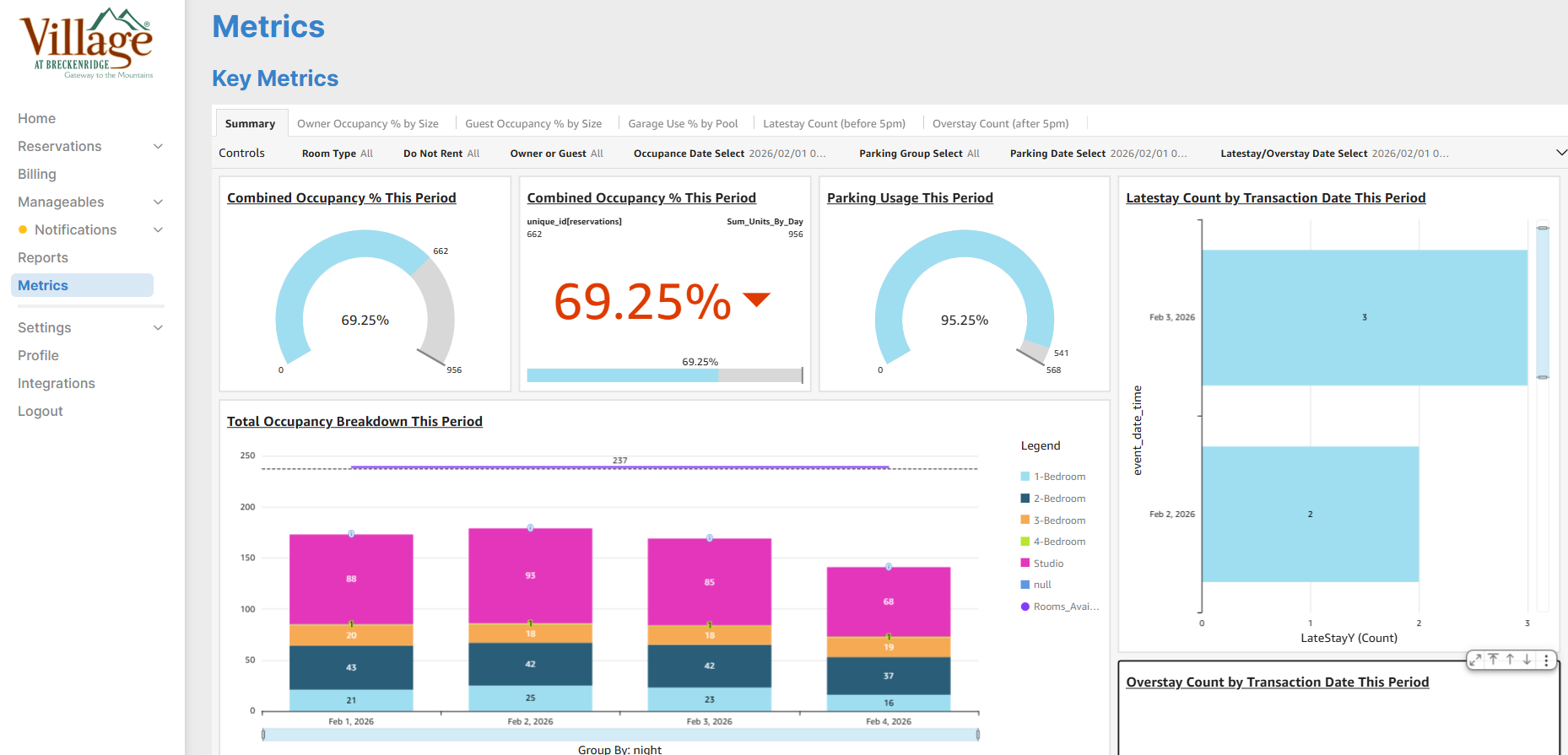The height and width of the screenshot is (755, 1568).
Task: Switch to Owner Occupancy % by Size tab
Action: point(367,124)
